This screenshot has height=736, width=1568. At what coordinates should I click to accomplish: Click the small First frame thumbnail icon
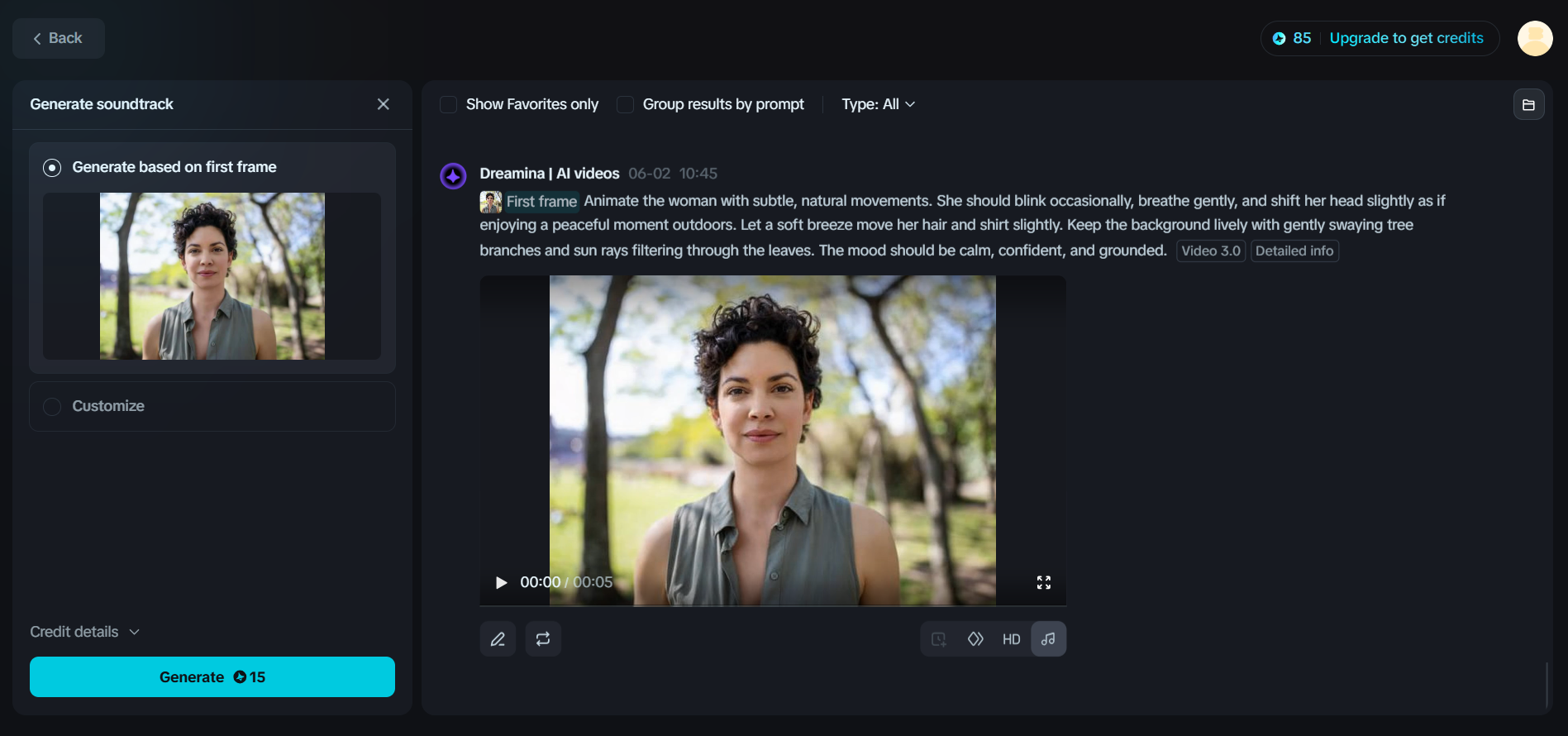(491, 202)
